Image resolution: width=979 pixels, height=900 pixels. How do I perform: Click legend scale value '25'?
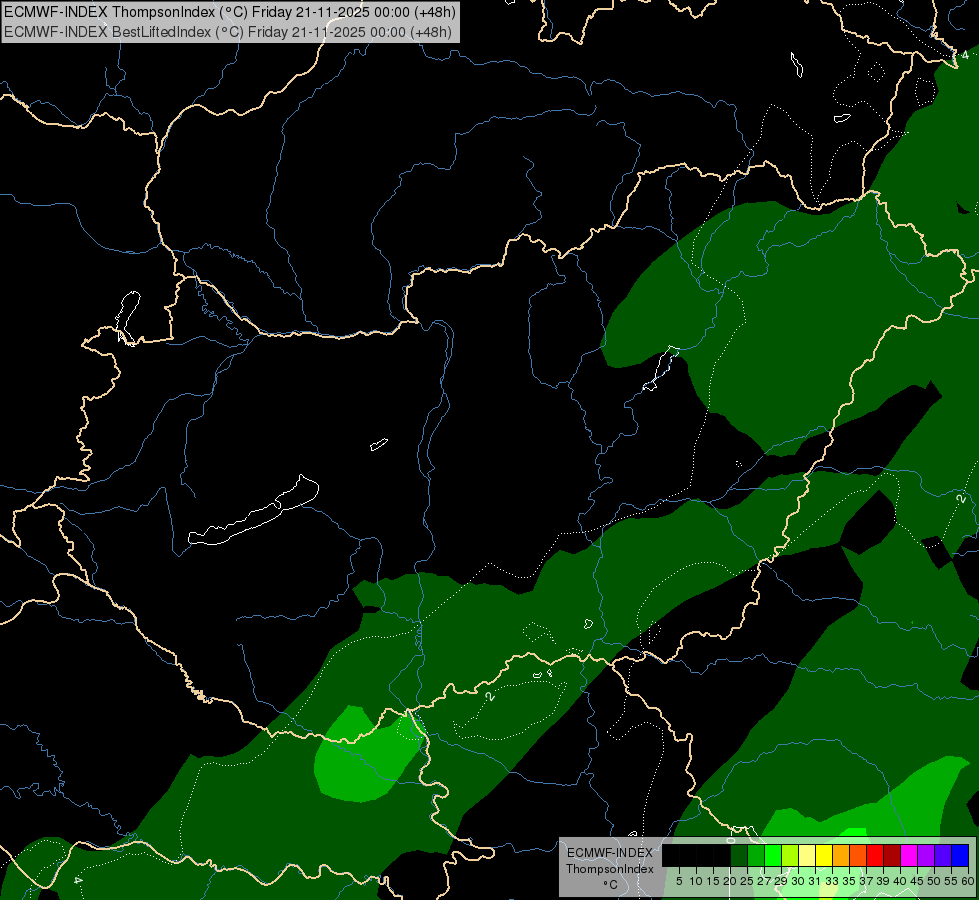(x=747, y=881)
